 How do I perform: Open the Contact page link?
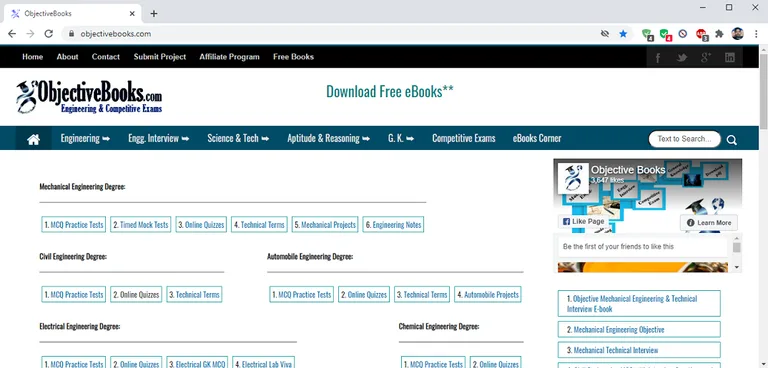click(106, 57)
